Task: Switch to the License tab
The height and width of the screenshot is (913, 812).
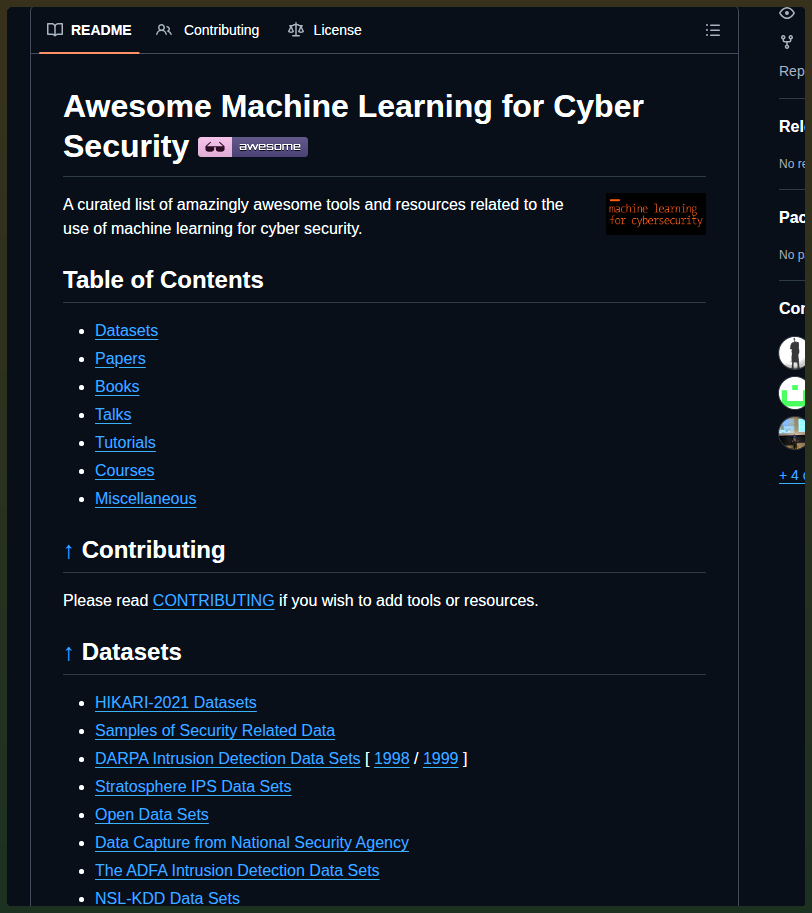Action: (325, 30)
